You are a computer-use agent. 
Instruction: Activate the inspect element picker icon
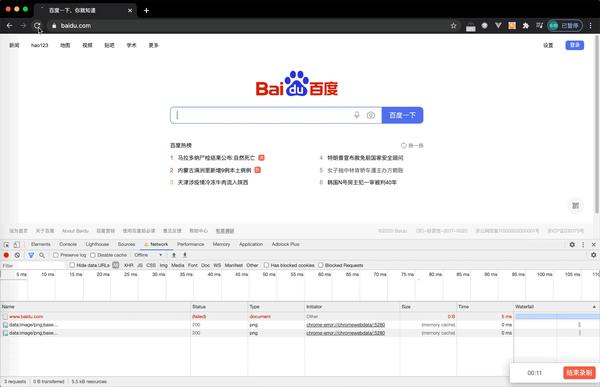pos(7,244)
